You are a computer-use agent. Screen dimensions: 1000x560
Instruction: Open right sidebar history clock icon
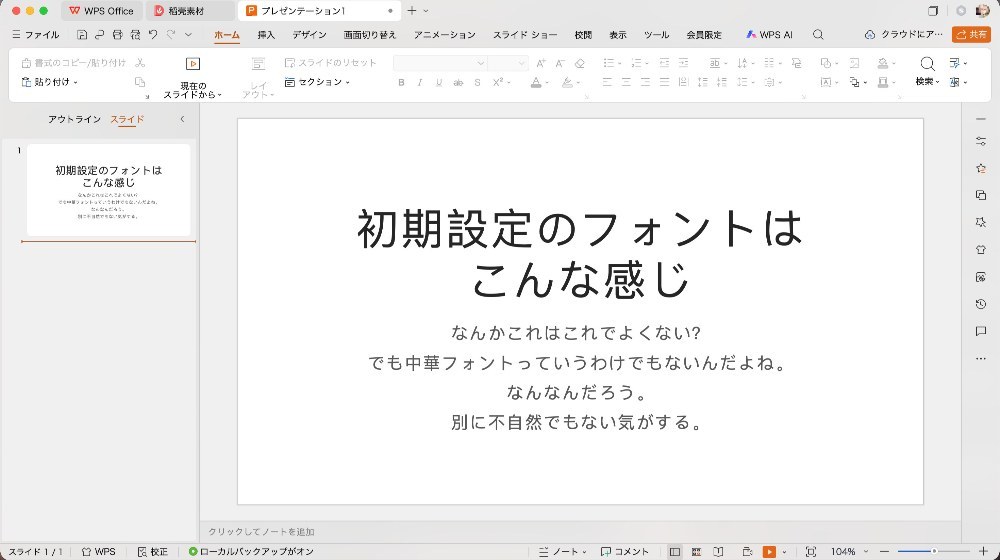(x=981, y=304)
